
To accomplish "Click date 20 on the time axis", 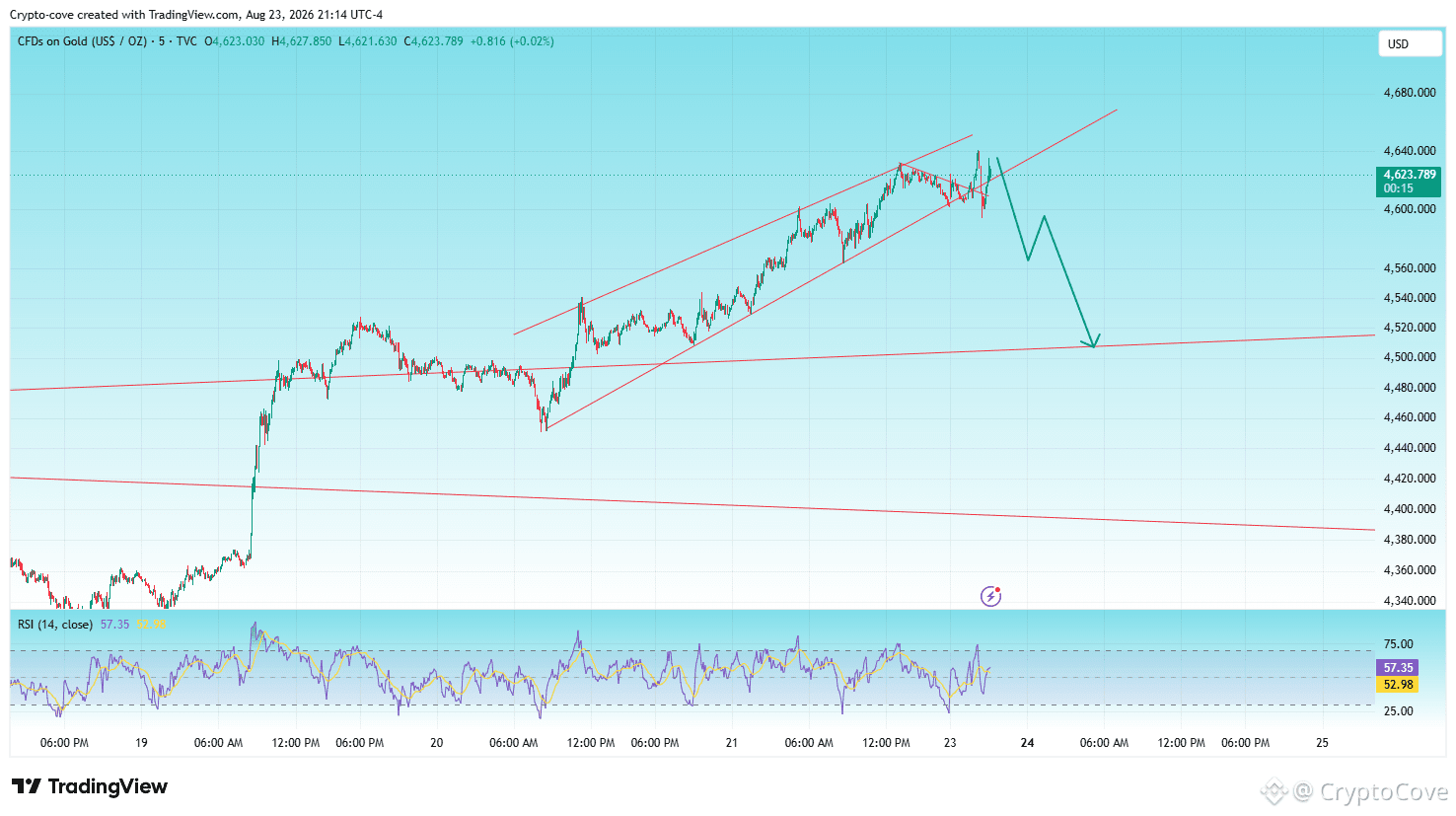I will tap(437, 743).
